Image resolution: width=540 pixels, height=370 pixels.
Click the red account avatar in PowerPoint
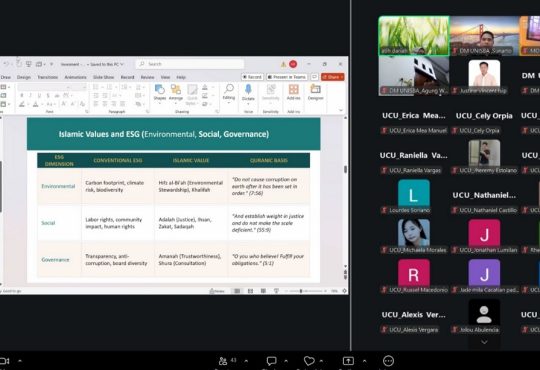(293, 64)
